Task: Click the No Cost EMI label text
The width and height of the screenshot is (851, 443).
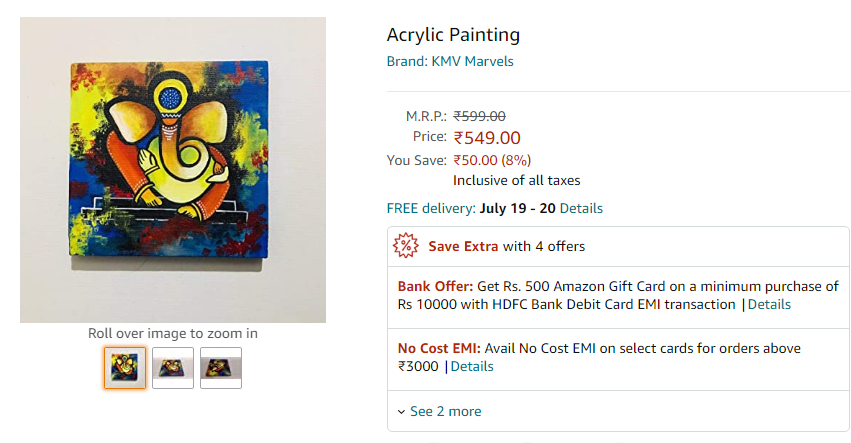Action: [x=439, y=349]
